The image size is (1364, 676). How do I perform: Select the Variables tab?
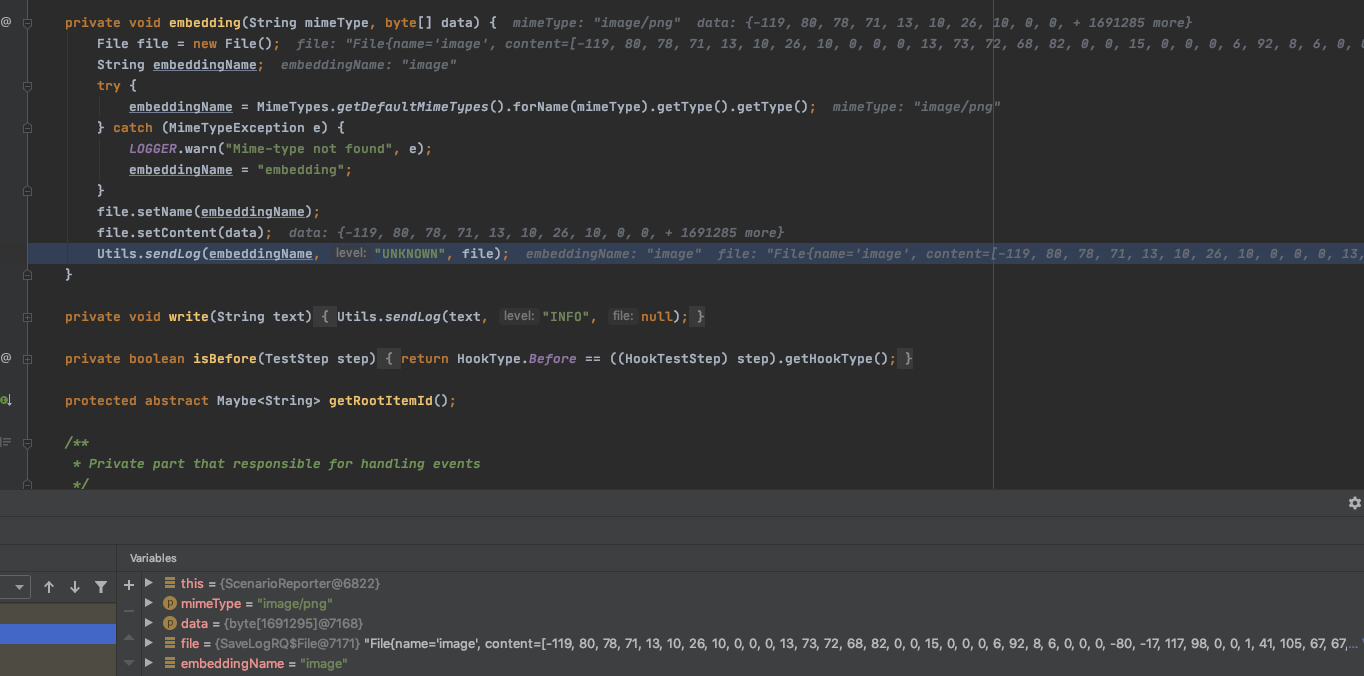[153, 558]
